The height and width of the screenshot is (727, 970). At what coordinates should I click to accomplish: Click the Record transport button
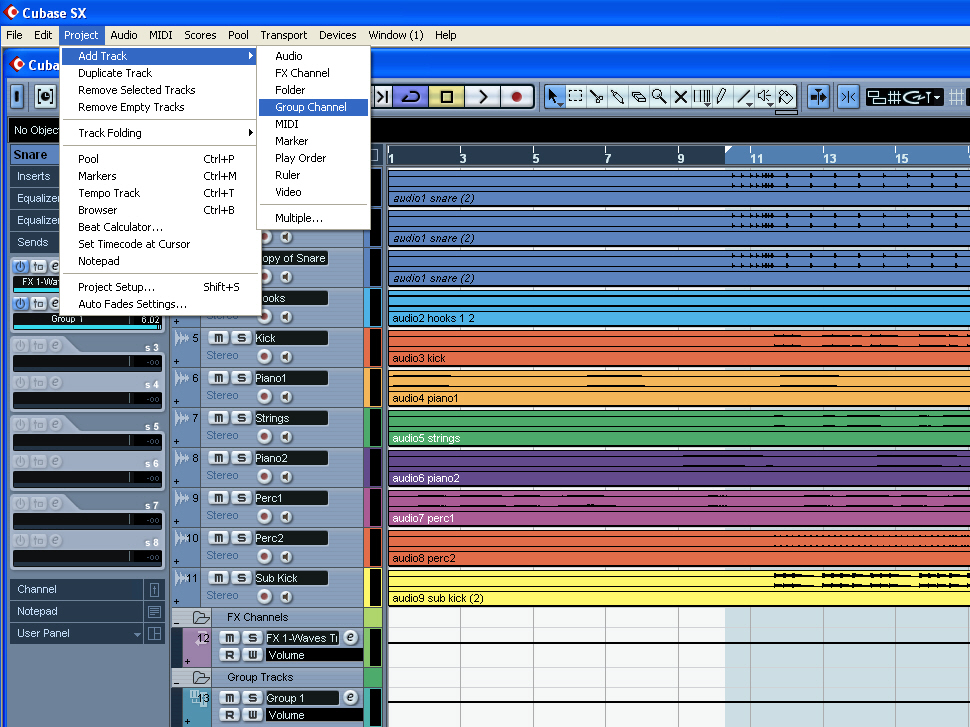click(517, 97)
